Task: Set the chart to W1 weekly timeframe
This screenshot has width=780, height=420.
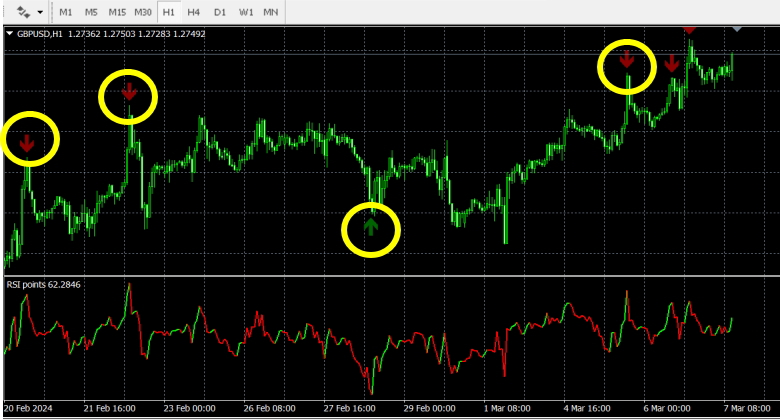Action: tap(246, 12)
